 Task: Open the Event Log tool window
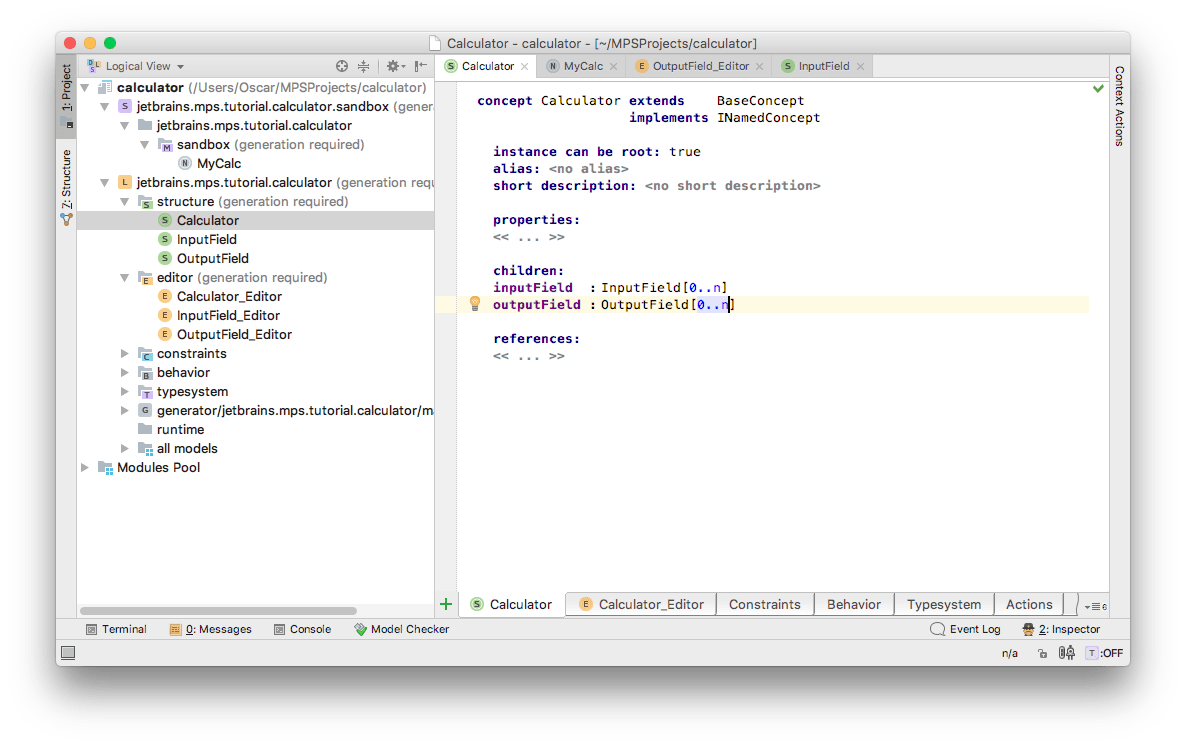click(965, 629)
